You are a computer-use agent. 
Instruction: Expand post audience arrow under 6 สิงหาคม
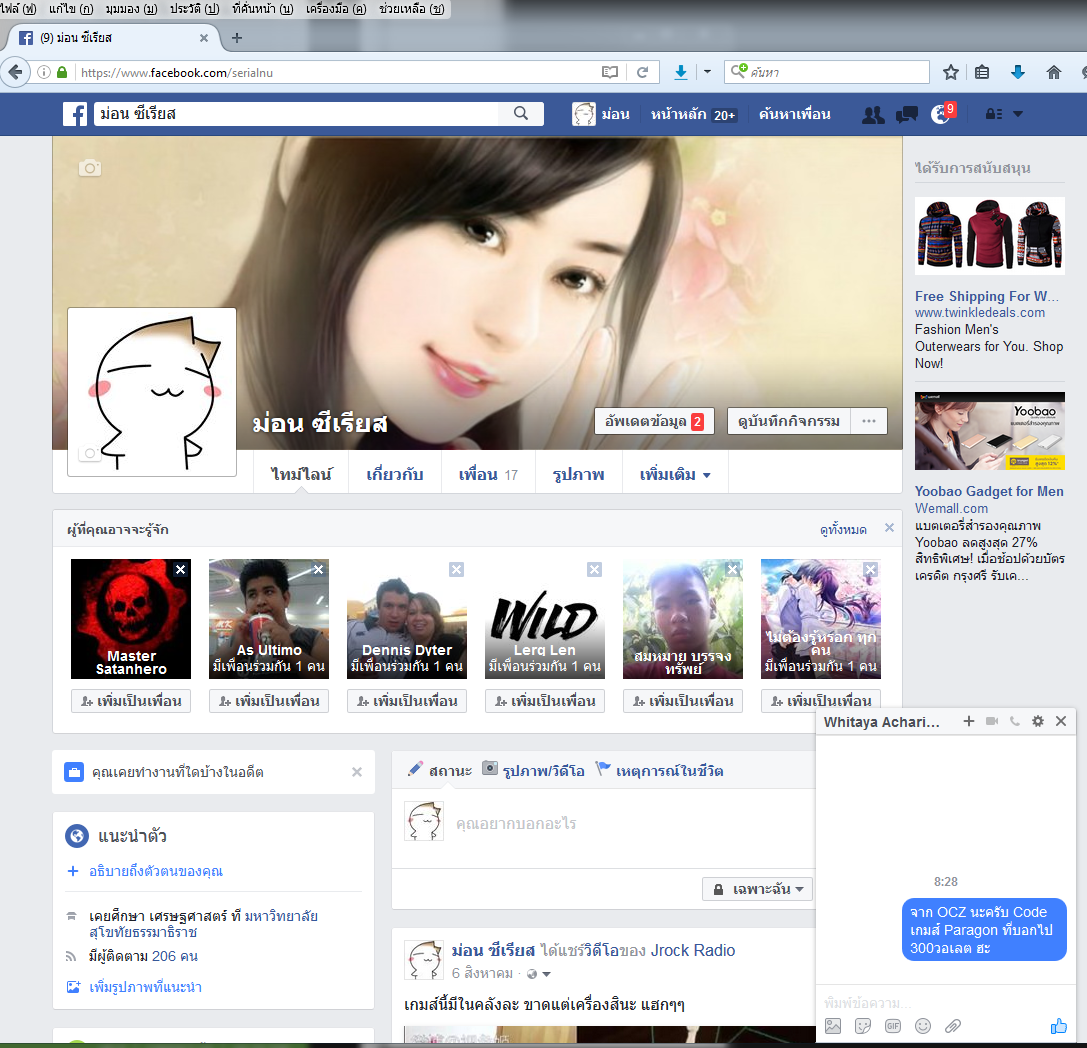pos(546,975)
